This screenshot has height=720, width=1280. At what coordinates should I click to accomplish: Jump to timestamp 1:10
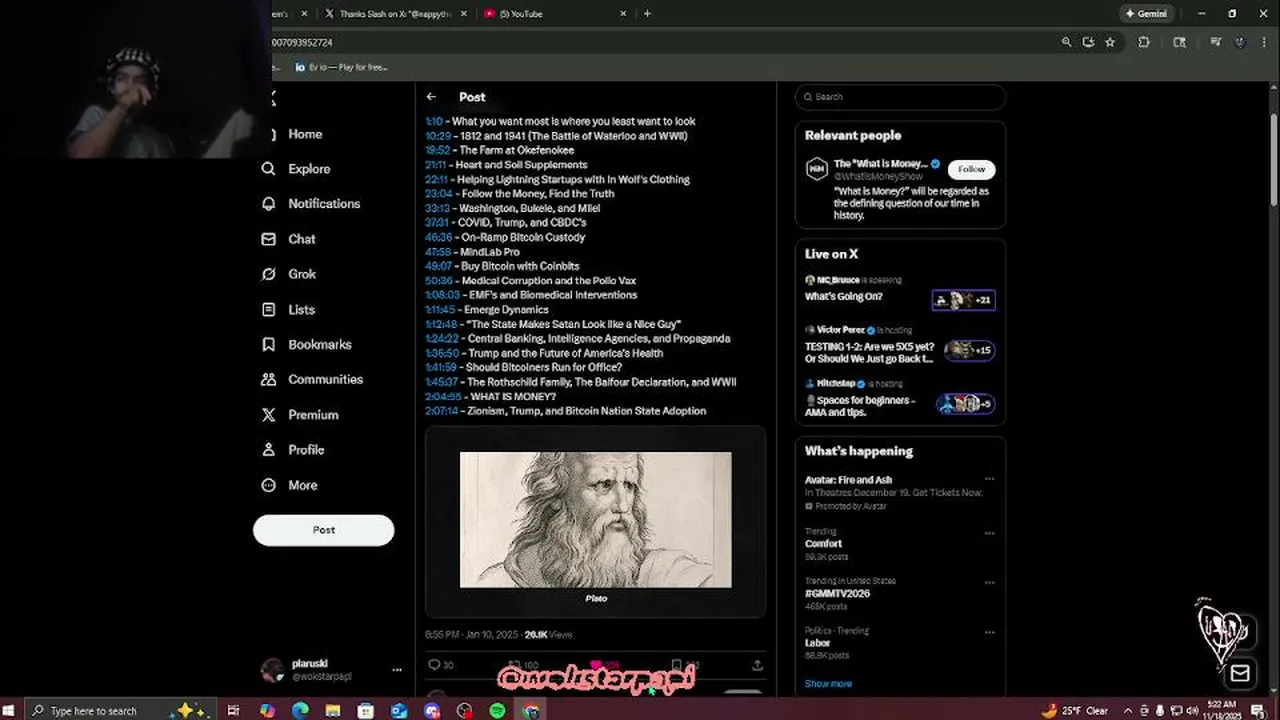[x=433, y=121]
